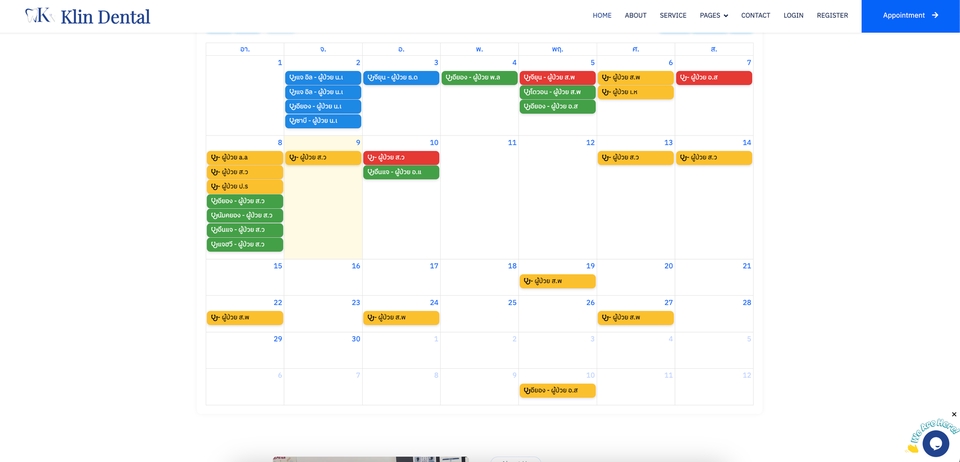Screen dimensions: 960x462
Task: Click the Klin Dental logo
Action: pyautogui.click(x=88, y=16)
